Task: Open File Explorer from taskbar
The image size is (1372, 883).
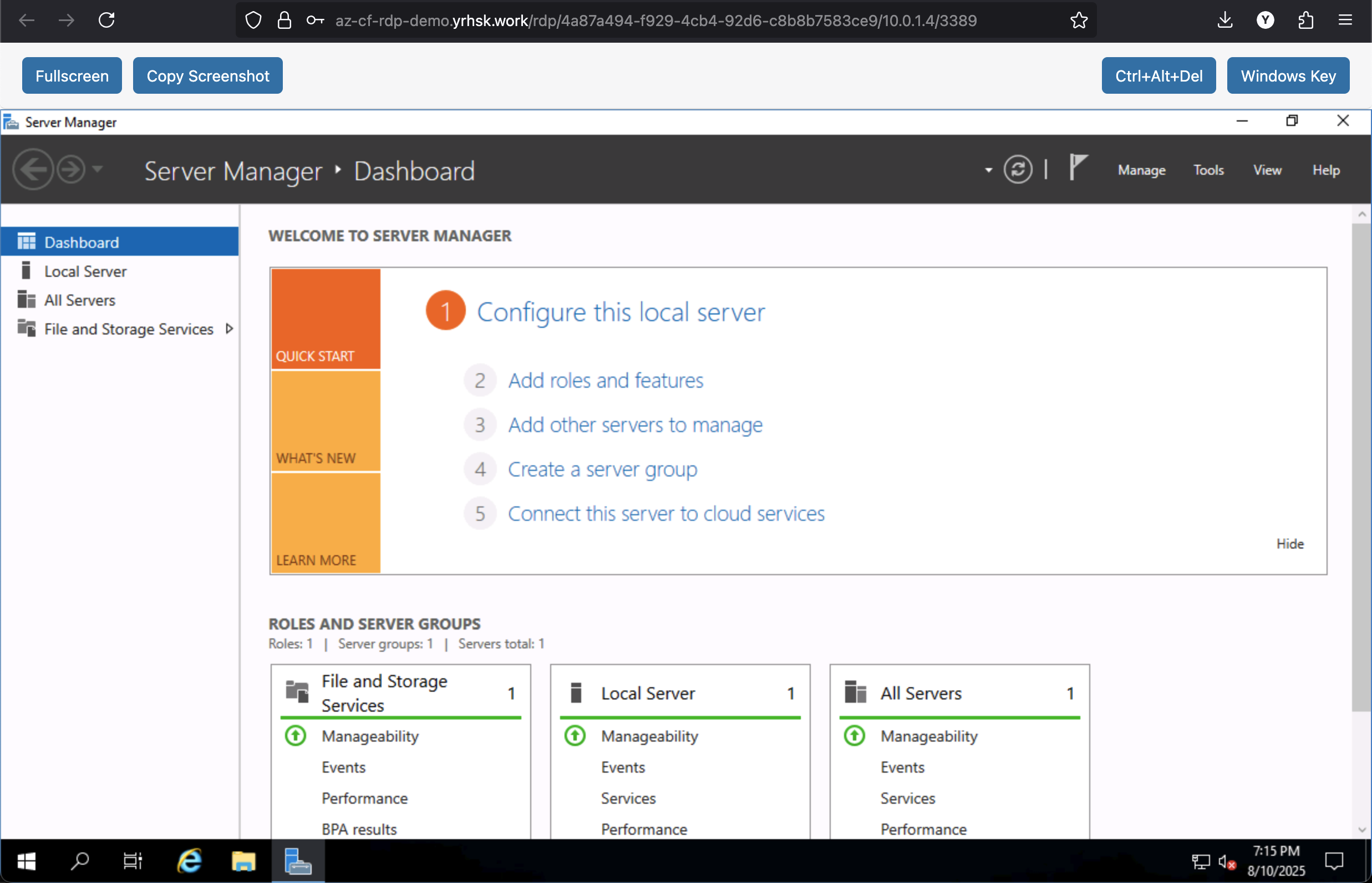Action: coord(243,861)
